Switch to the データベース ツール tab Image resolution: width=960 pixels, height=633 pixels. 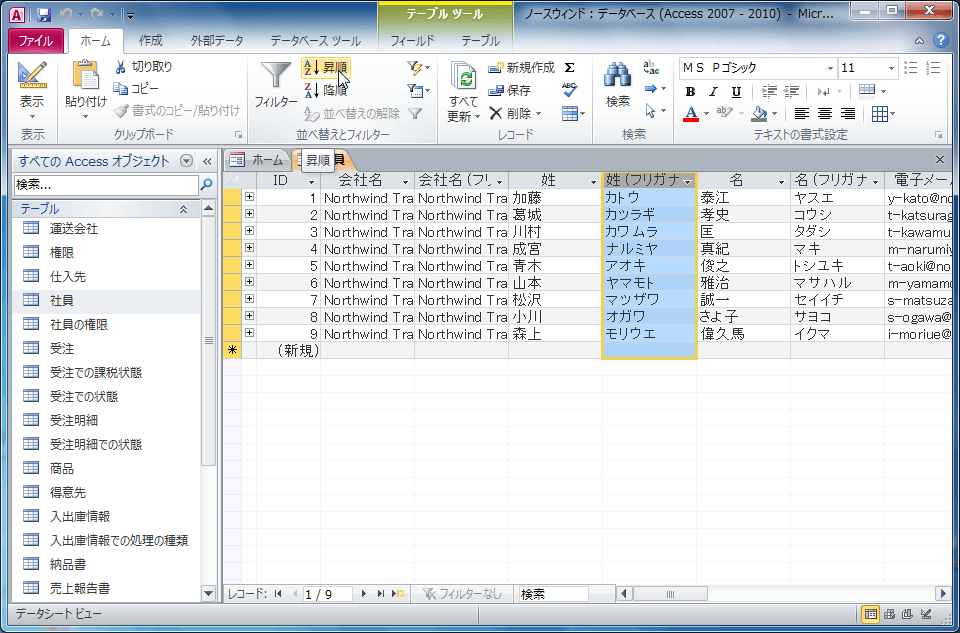pyautogui.click(x=316, y=40)
